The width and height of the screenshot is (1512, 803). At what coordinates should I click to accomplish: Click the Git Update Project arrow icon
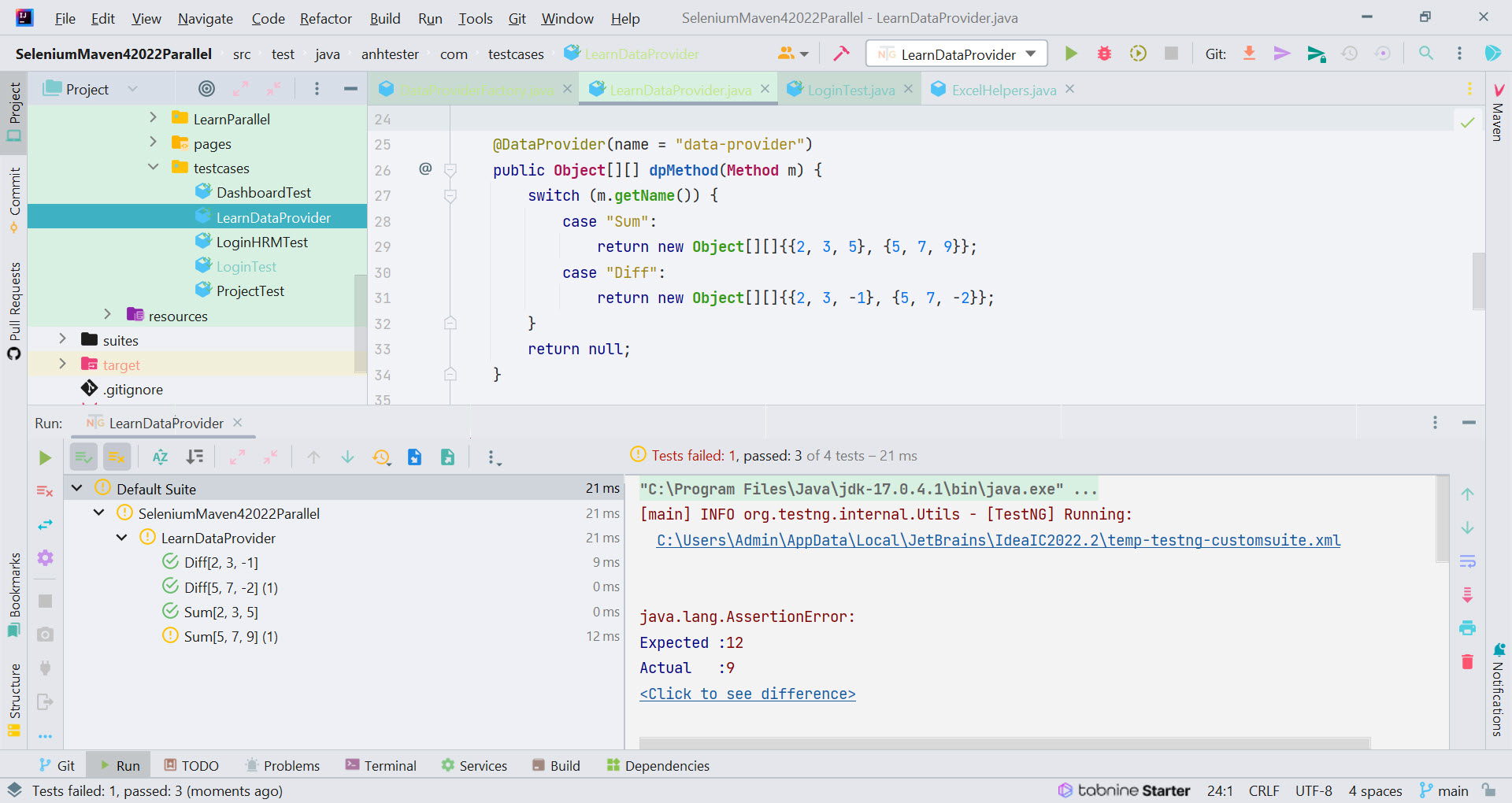point(1249,54)
